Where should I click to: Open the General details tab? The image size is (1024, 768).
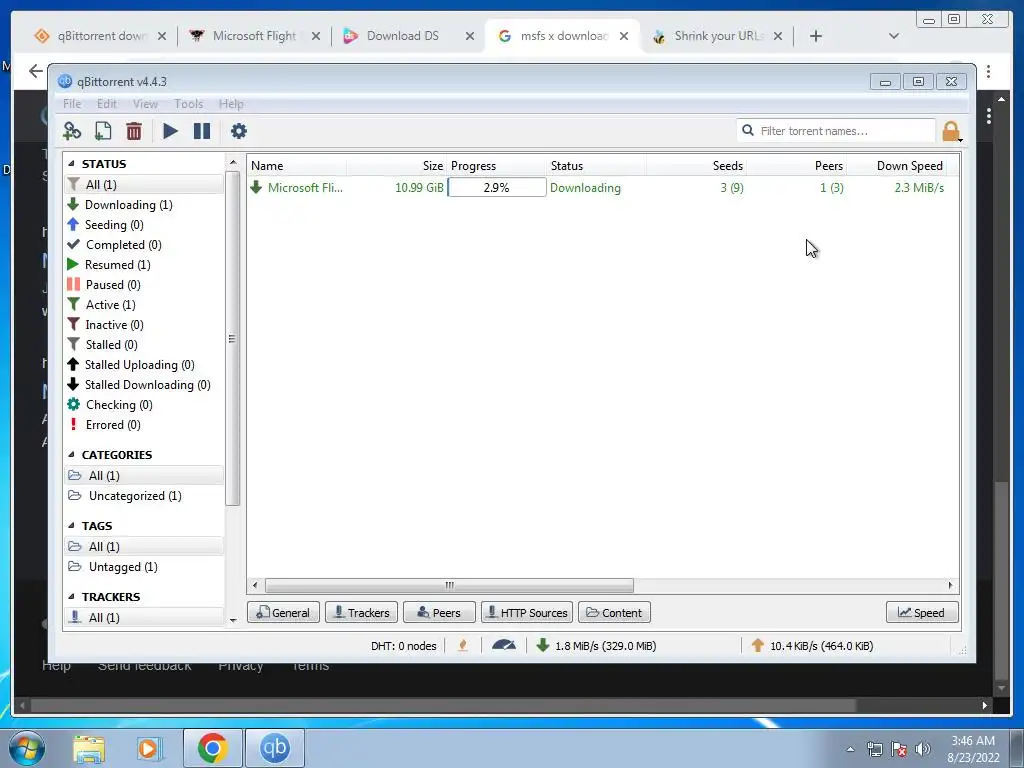click(x=283, y=613)
